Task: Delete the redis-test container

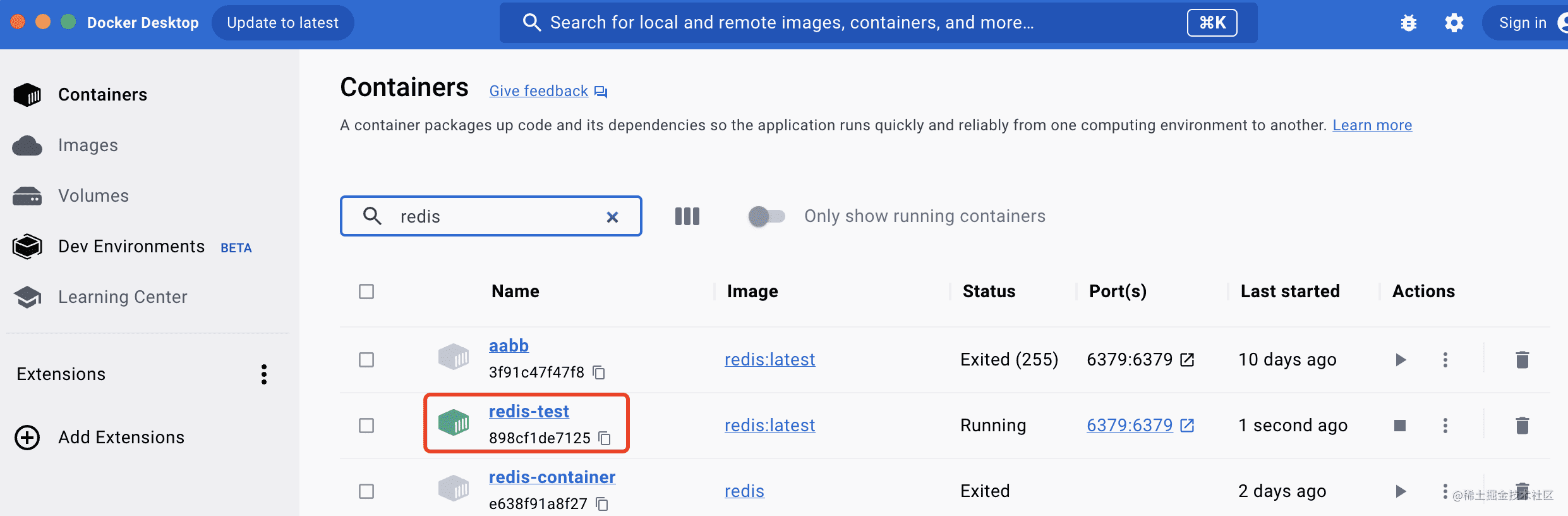Action: [1522, 426]
